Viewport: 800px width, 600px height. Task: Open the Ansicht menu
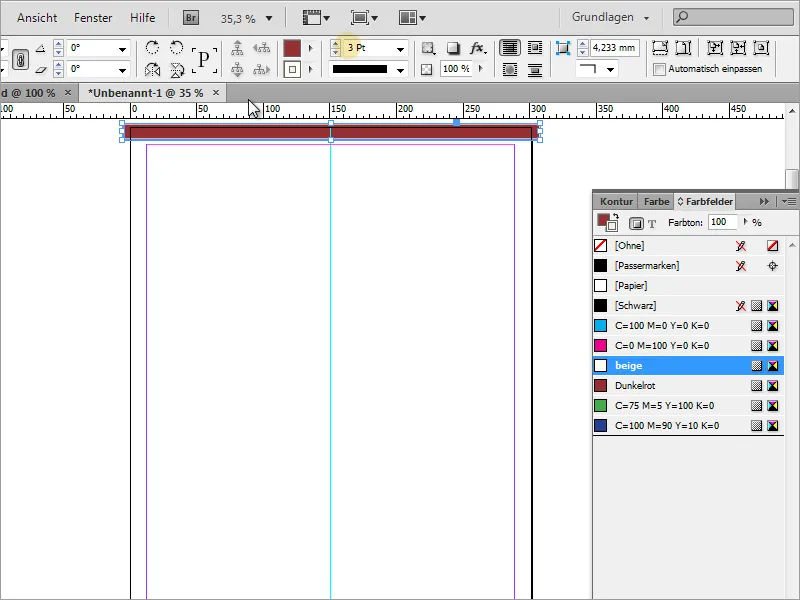pos(37,18)
